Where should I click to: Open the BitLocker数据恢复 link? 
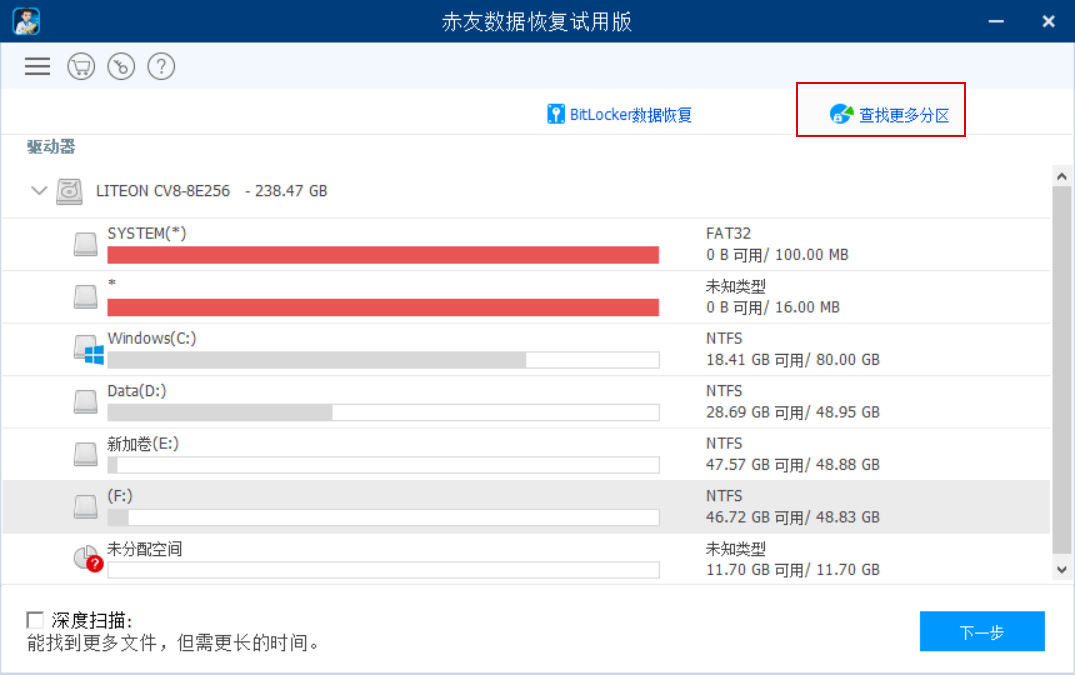(631, 114)
